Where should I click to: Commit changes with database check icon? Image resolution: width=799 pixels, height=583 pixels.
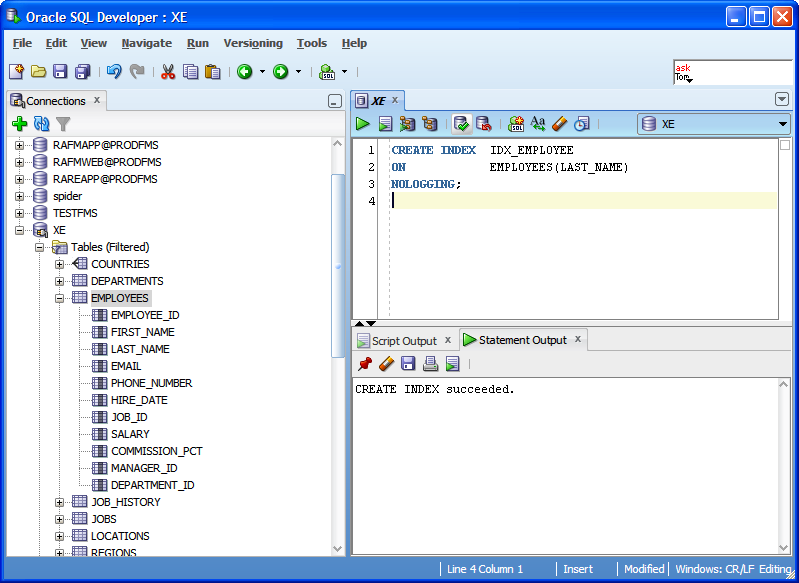(x=462, y=124)
